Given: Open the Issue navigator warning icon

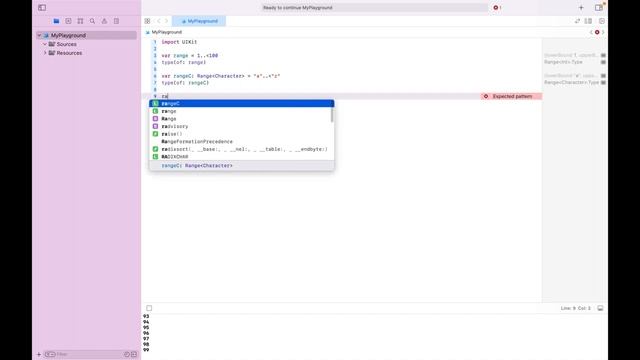Looking at the screenshot, I should point(104,21).
